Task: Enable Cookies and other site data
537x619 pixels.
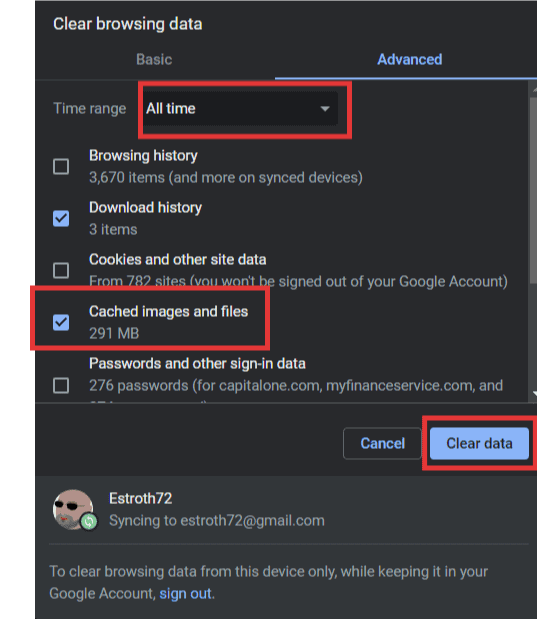Action: pos(61,270)
